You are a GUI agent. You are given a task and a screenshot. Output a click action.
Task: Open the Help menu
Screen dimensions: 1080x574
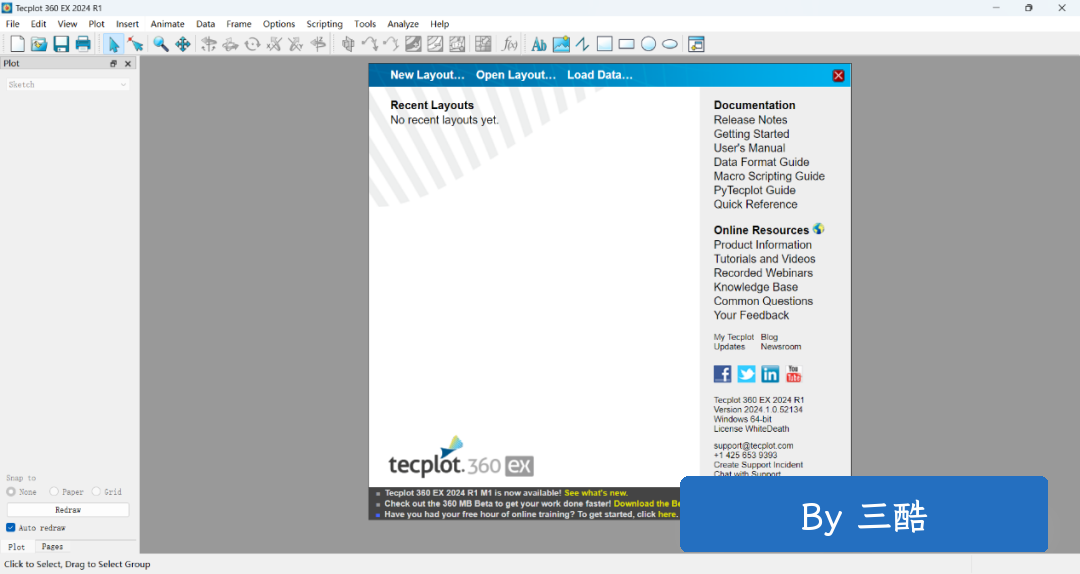point(439,24)
